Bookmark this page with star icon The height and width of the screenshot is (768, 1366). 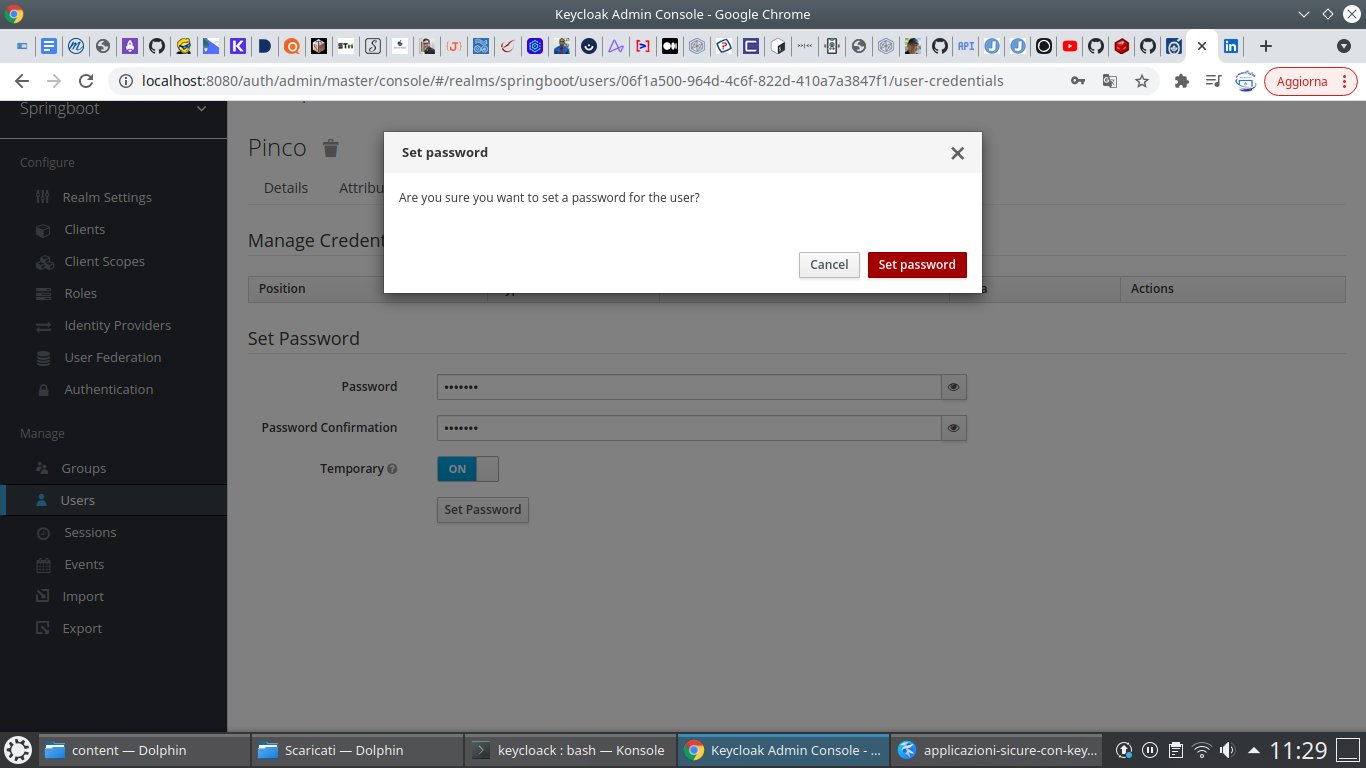coord(1142,81)
